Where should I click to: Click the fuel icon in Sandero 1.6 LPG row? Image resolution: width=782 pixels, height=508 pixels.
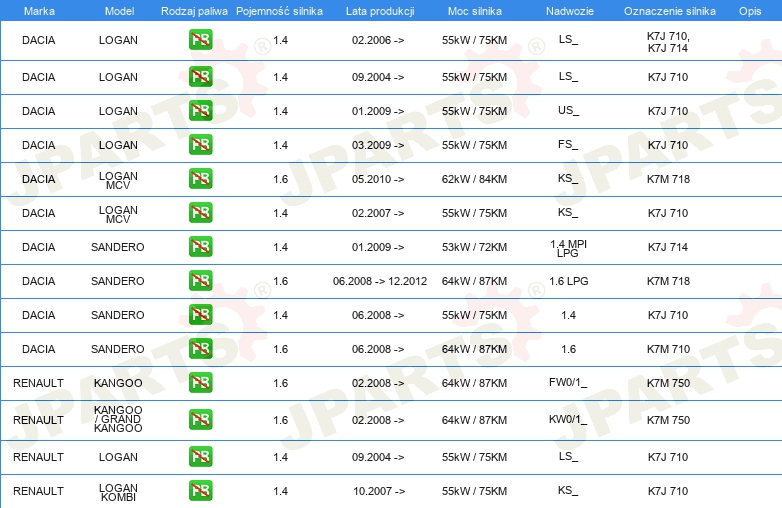(x=200, y=281)
